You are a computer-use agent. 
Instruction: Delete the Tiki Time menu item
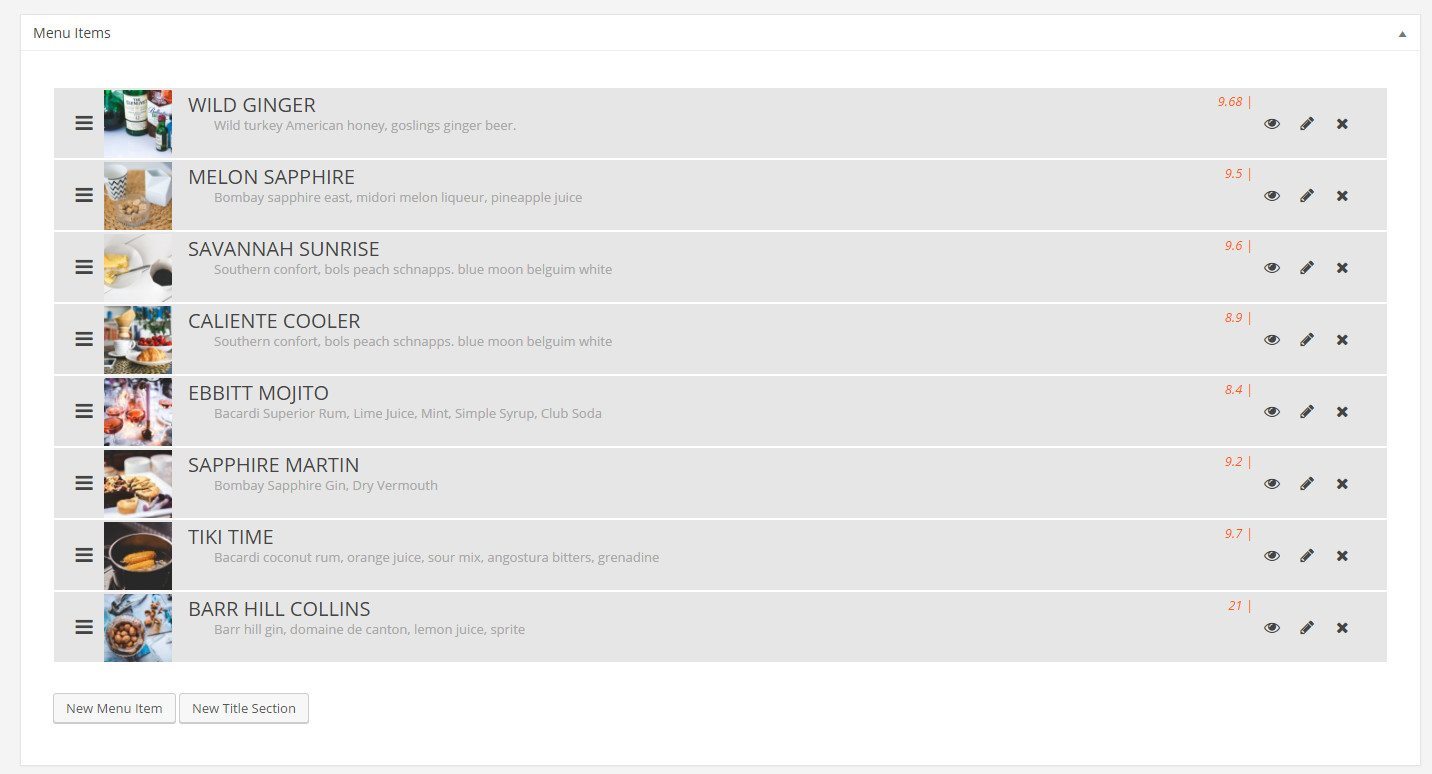pyautogui.click(x=1342, y=556)
